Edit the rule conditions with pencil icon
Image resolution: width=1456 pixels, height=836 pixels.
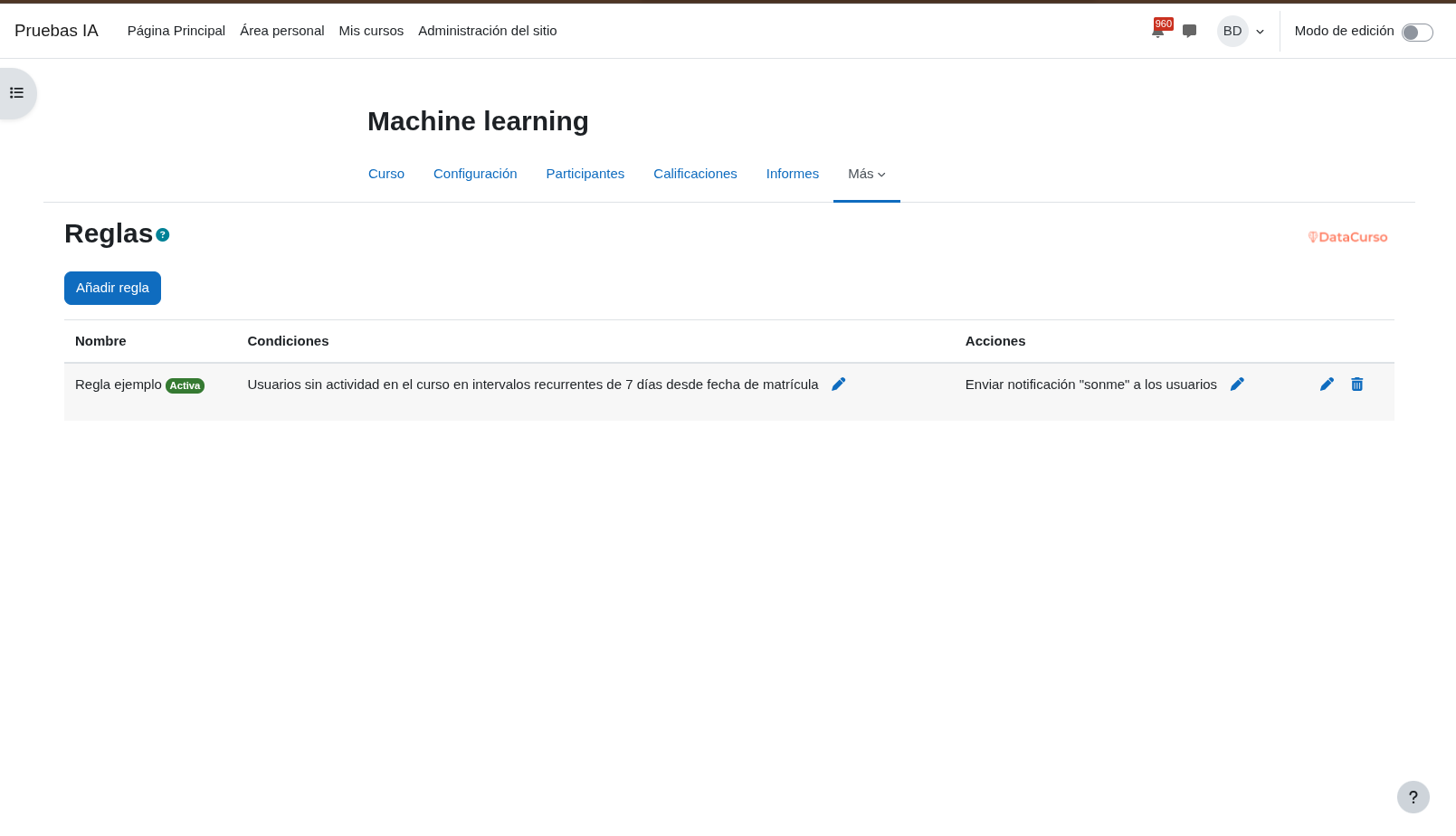838,384
